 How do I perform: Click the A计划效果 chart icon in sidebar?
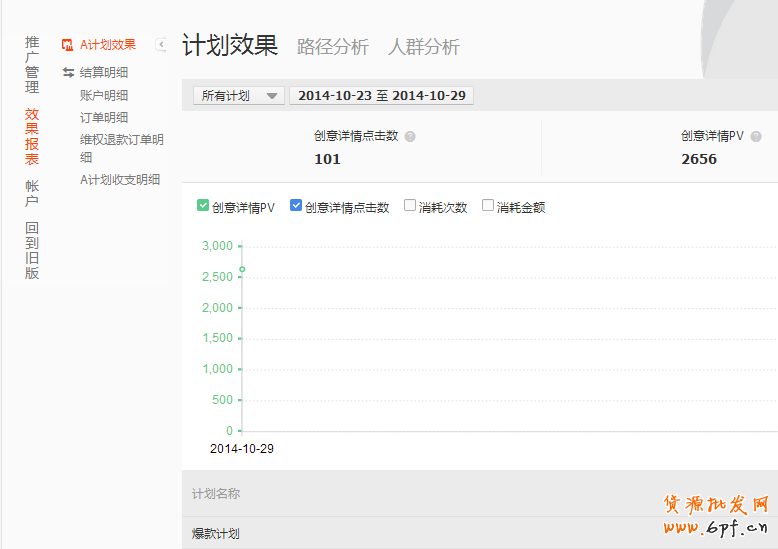(x=67, y=45)
